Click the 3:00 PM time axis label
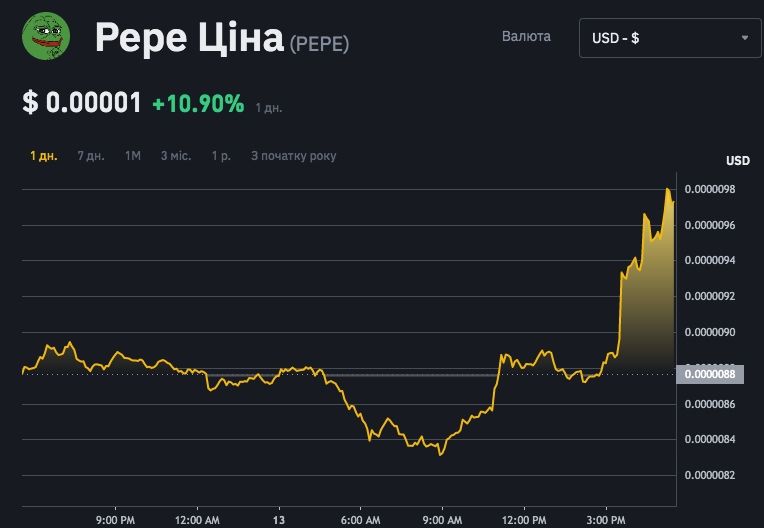 pos(607,520)
